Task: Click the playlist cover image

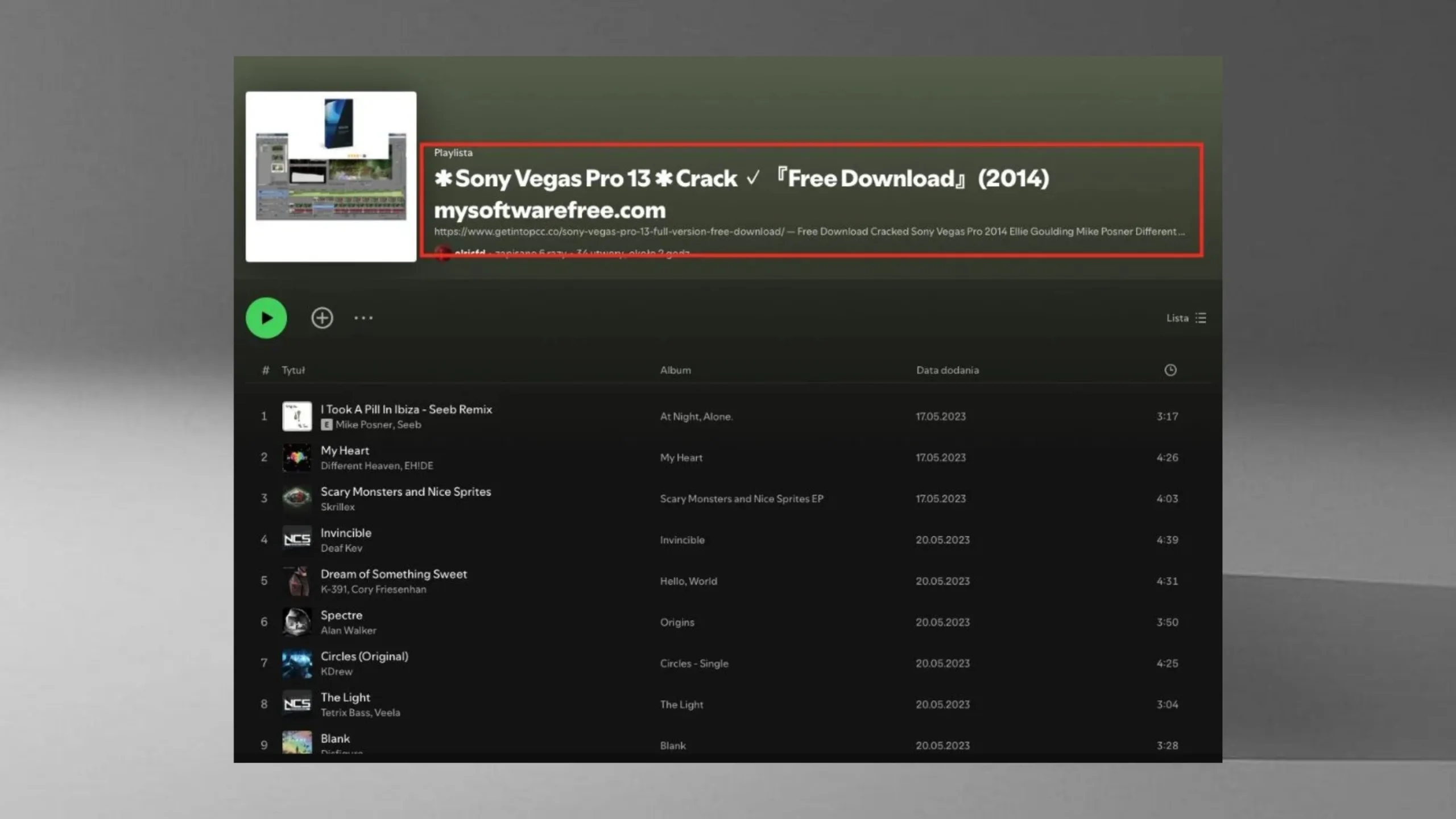Action: [x=331, y=176]
